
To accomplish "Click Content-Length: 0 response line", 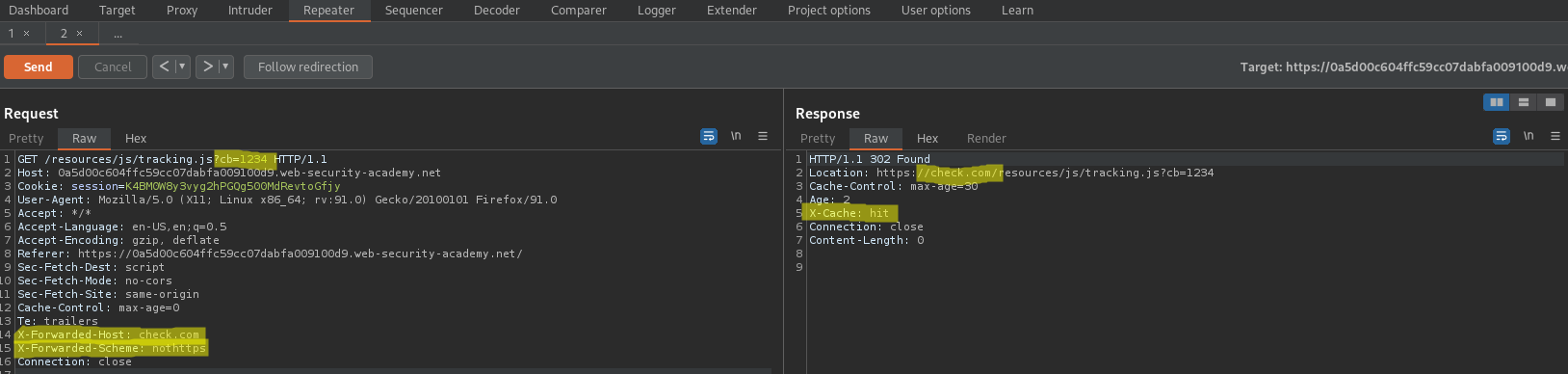I will [867, 240].
